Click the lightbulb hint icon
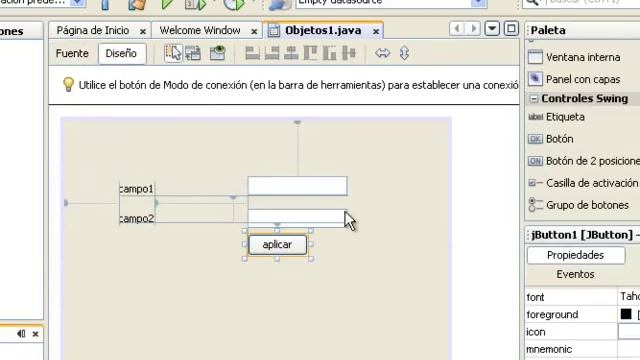 click(x=68, y=85)
